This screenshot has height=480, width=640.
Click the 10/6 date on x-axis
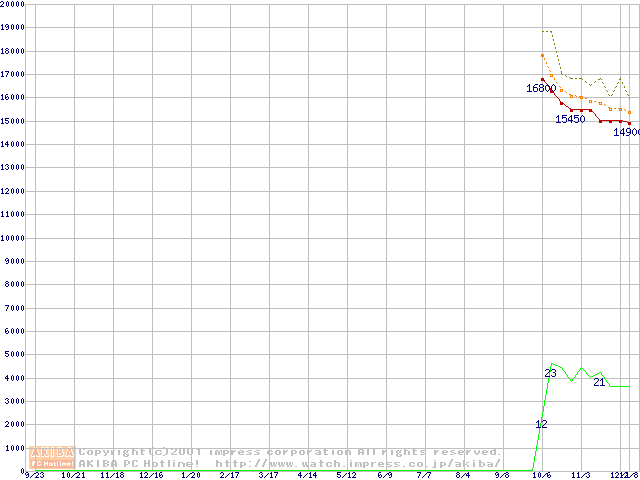click(542, 476)
